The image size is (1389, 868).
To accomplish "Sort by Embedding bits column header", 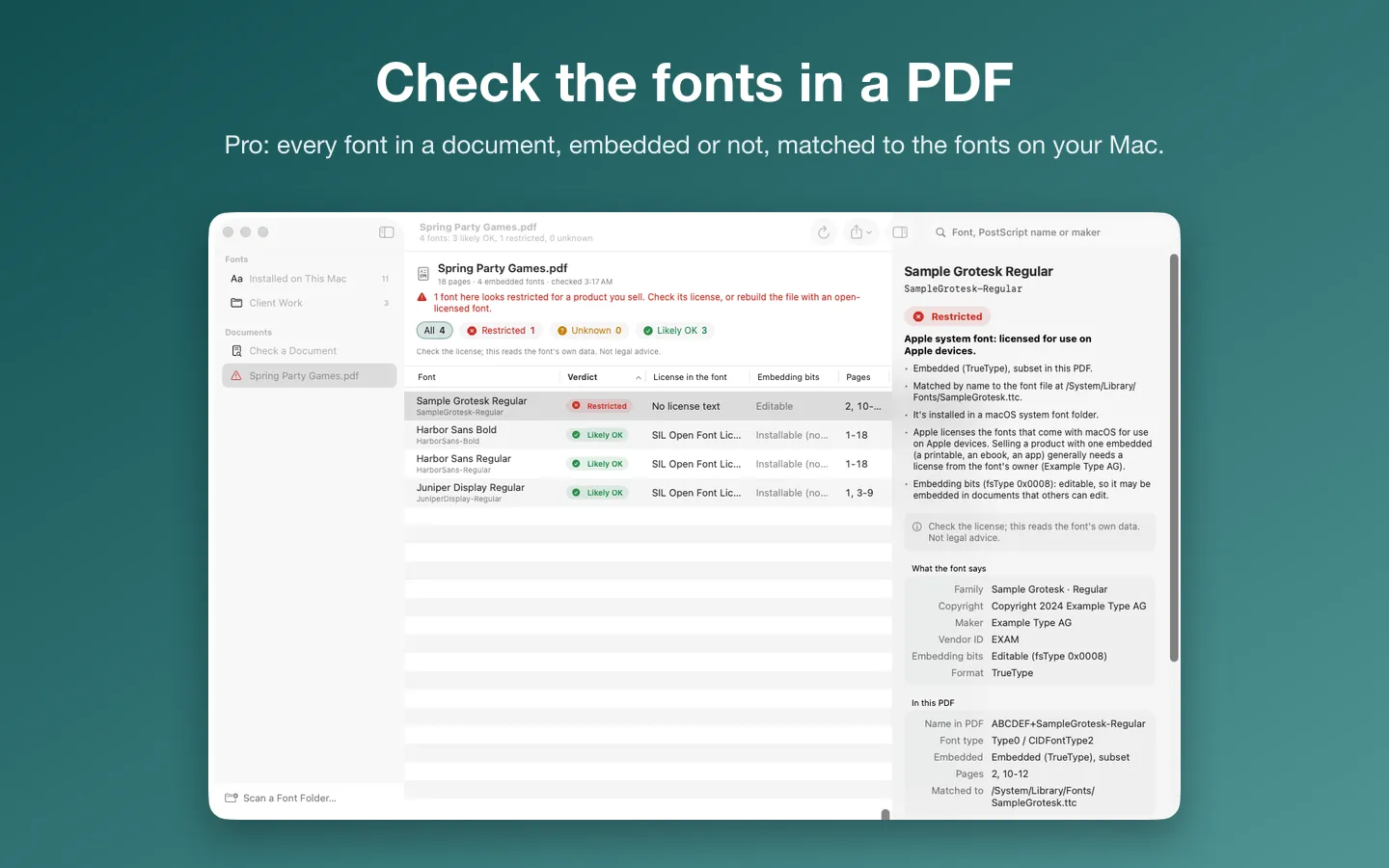I will (793, 377).
